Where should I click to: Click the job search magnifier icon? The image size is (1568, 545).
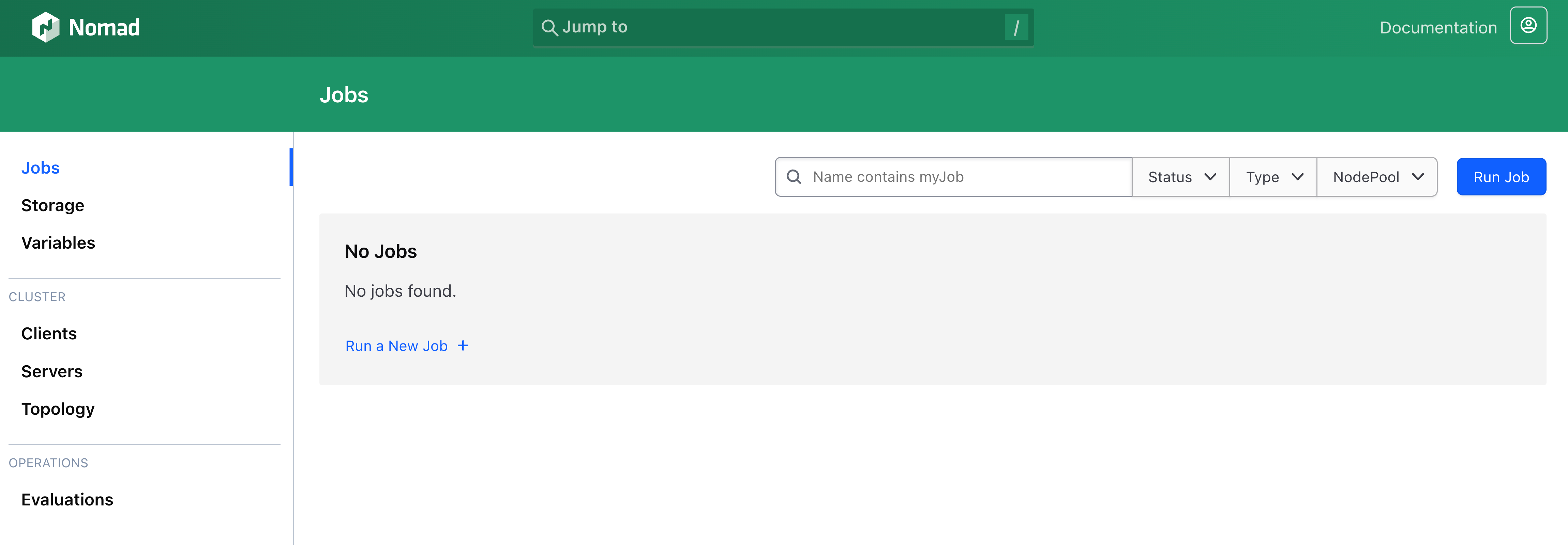(x=794, y=177)
